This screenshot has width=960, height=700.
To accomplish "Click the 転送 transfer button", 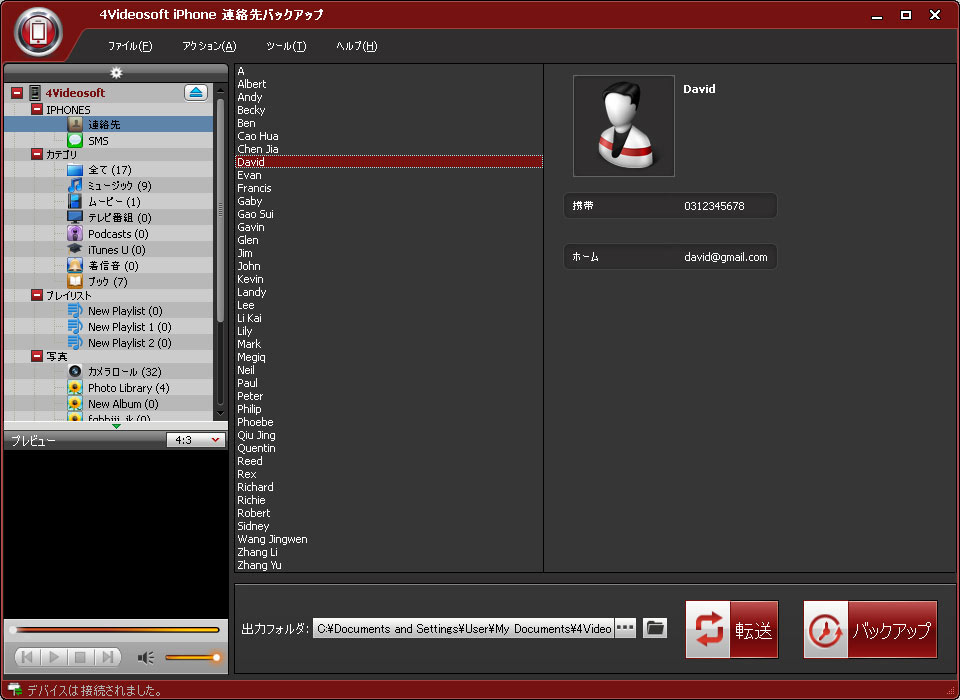I will point(731,630).
